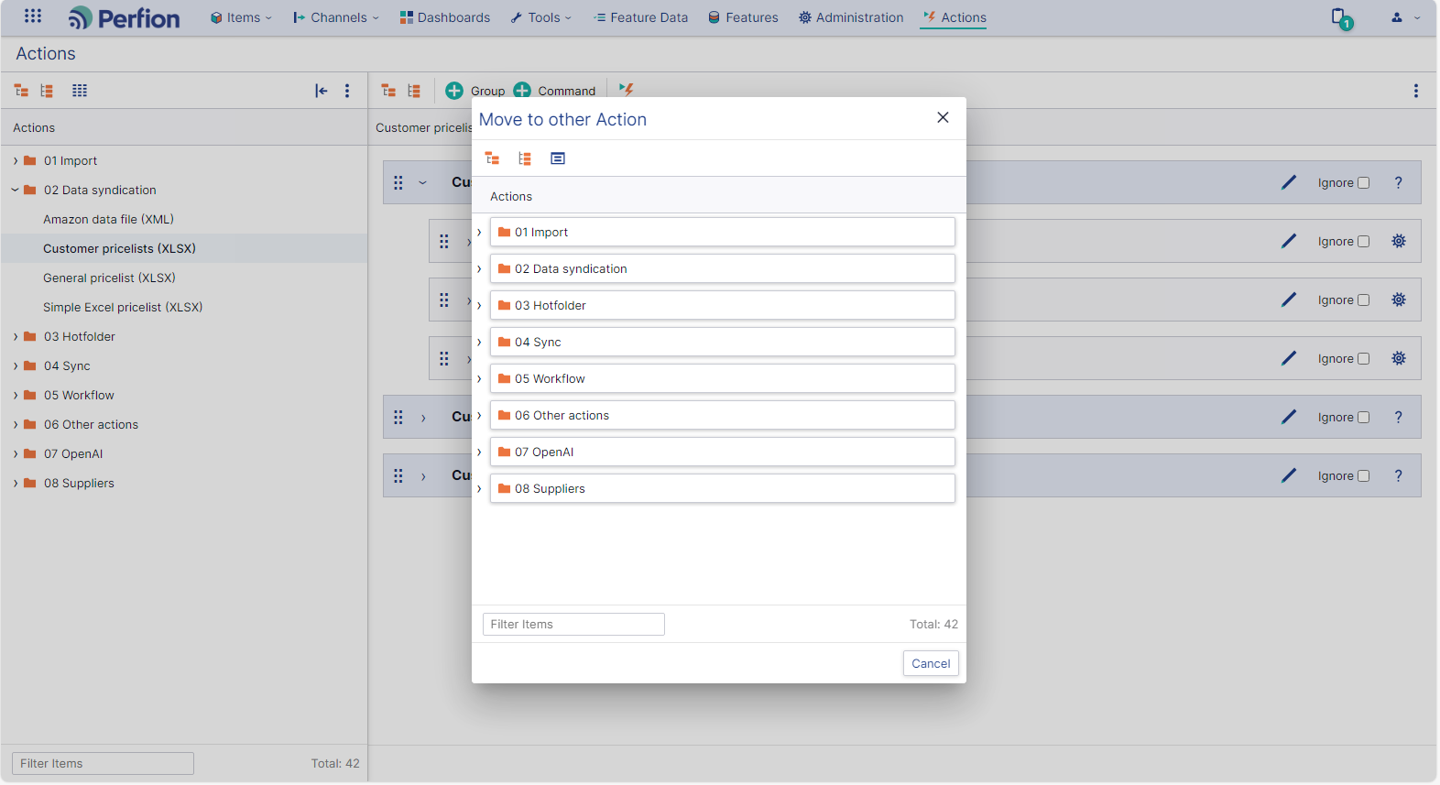Open Dashboards from the top navigation
This screenshot has height=785, width=1440.
coord(445,17)
